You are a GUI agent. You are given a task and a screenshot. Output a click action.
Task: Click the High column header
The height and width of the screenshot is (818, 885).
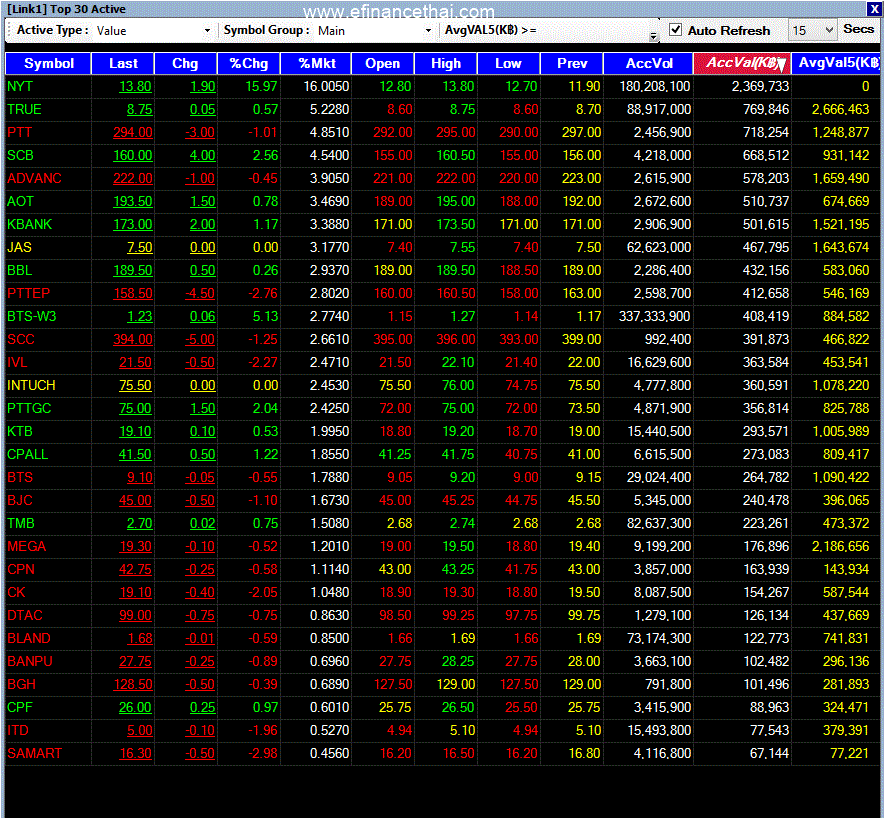pos(445,63)
